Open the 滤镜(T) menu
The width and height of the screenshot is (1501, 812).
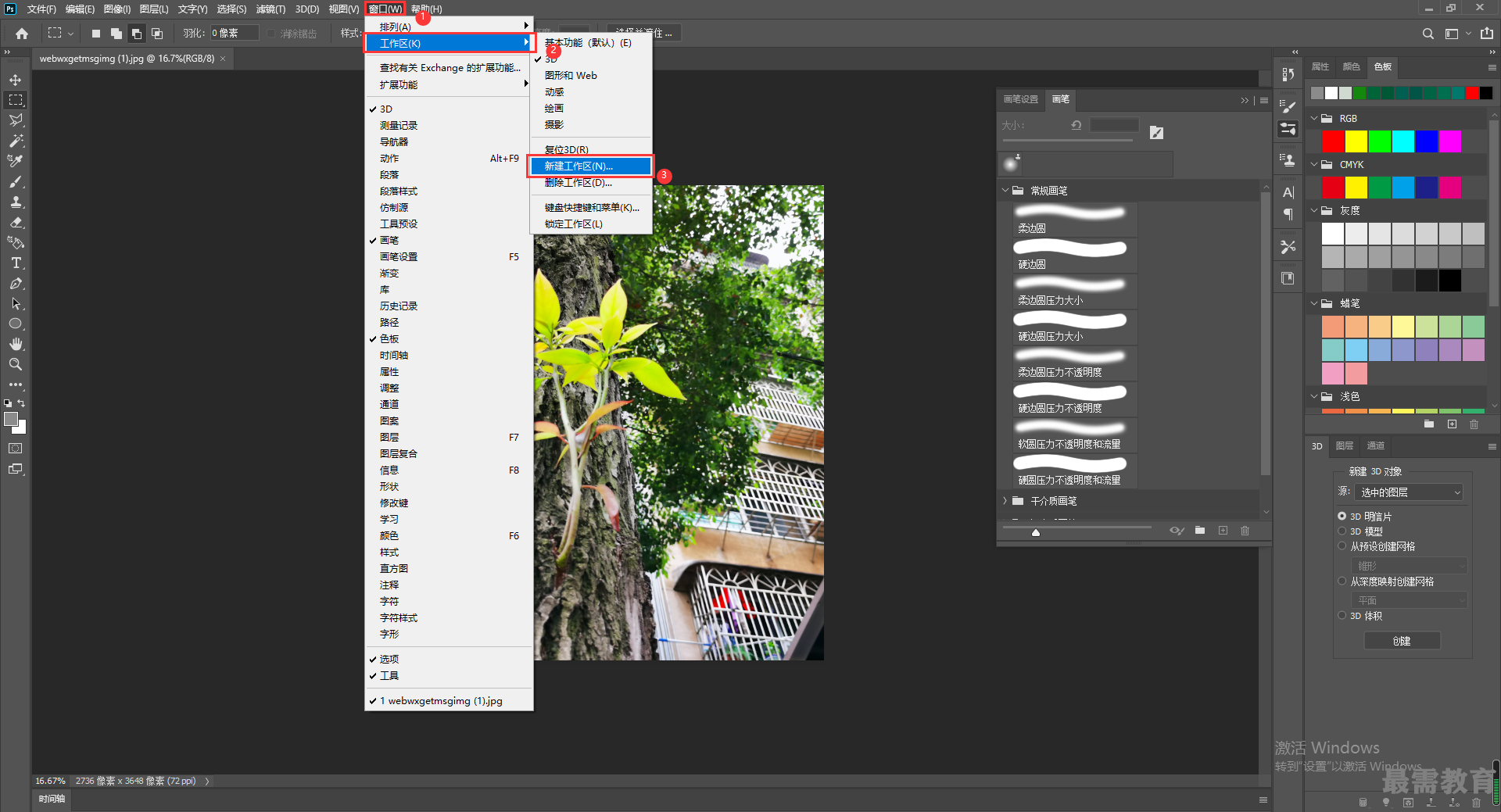click(270, 9)
